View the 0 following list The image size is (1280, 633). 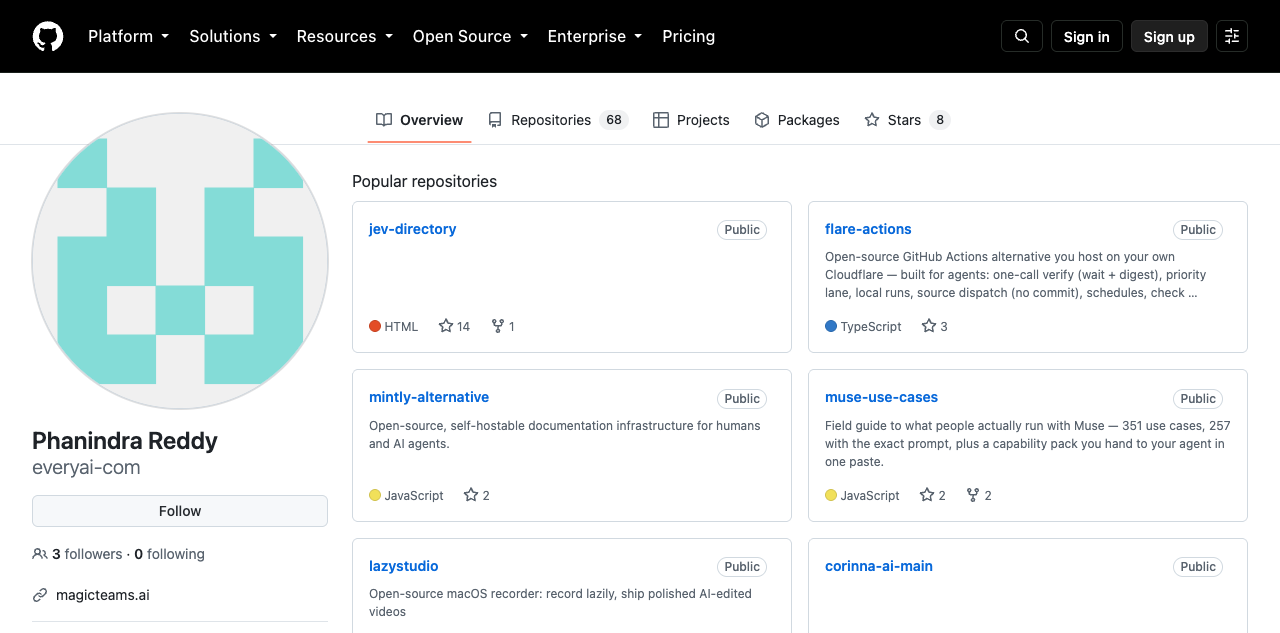click(x=169, y=554)
